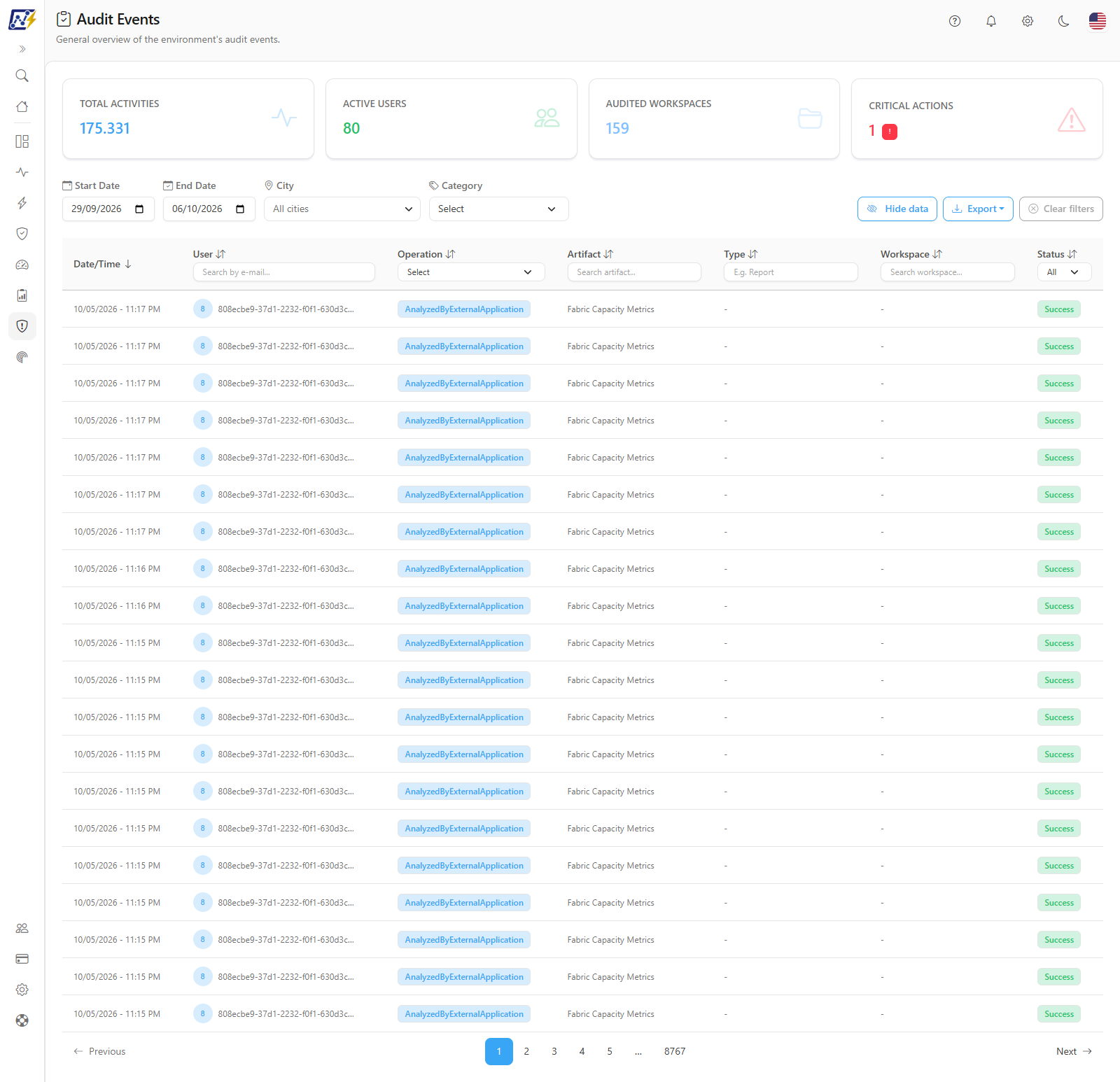Image resolution: width=1120 pixels, height=1082 pixels.
Task: Open the Operation filter Select dropdown
Action: tap(471, 272)
